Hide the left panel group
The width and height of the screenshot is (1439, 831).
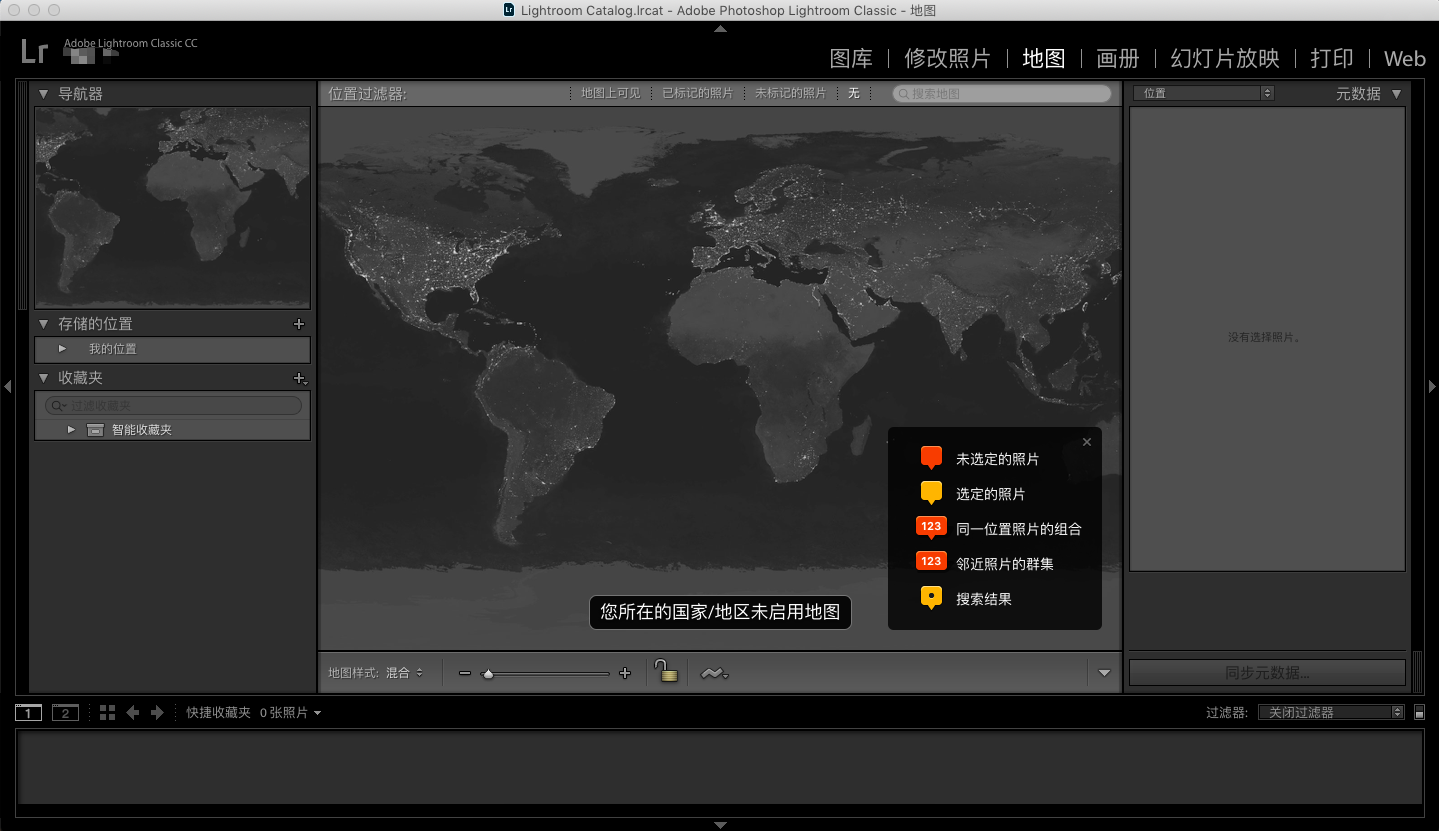(7, 386)
